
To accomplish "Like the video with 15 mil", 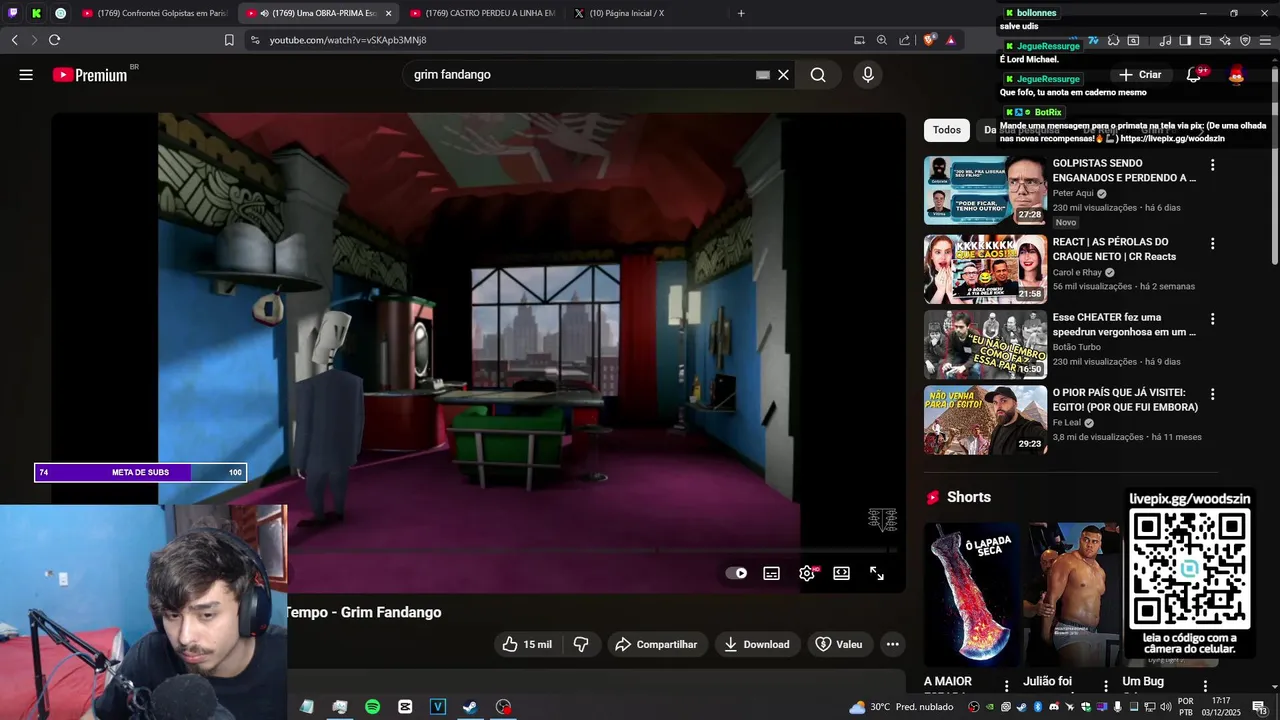I will (527, 644).
